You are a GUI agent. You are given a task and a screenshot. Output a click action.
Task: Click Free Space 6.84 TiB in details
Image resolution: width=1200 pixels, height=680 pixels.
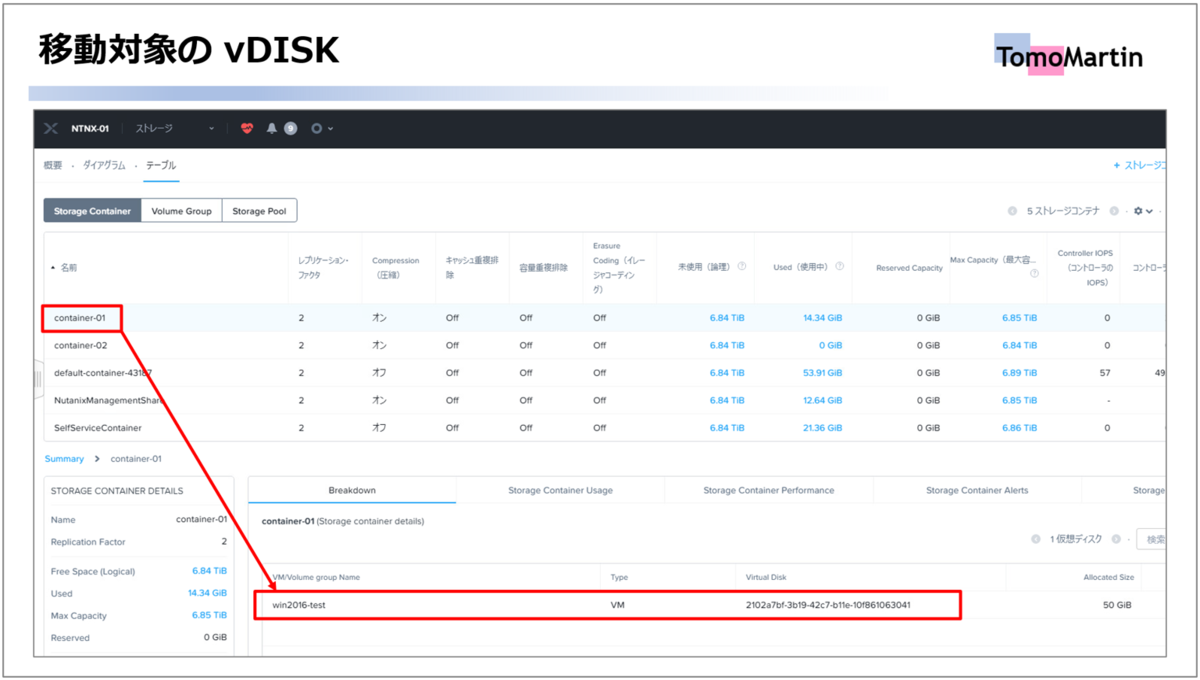[x=209, y=571]
